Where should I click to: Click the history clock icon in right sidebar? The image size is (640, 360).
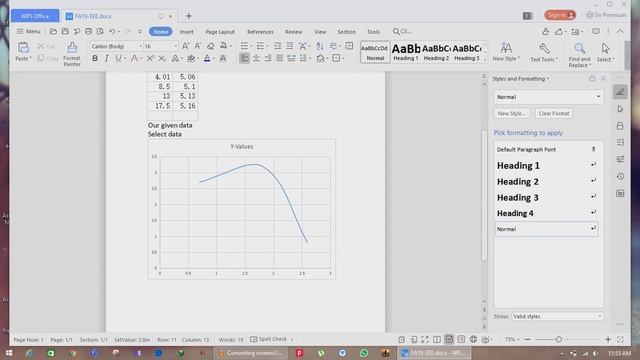point(620,176)
